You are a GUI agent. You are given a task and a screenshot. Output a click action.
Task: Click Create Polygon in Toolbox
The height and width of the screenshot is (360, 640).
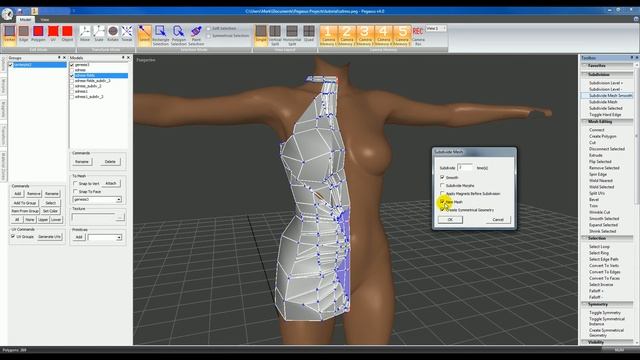(x=602, y=136)
